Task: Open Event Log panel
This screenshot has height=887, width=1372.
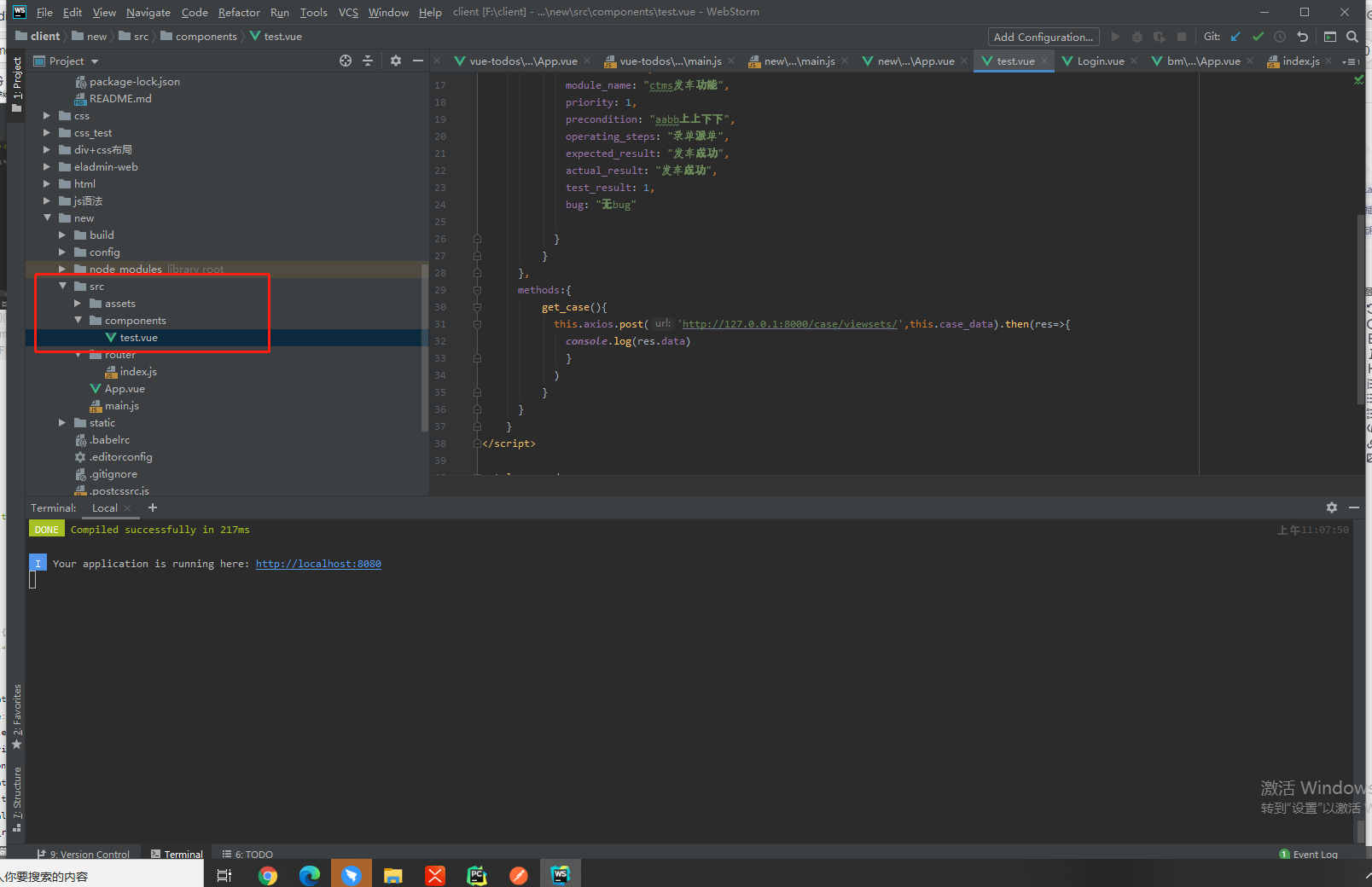Action: click(x=1309, y=854)
